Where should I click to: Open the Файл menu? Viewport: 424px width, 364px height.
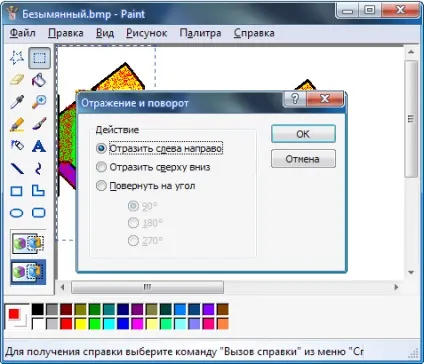click(23, 33)
